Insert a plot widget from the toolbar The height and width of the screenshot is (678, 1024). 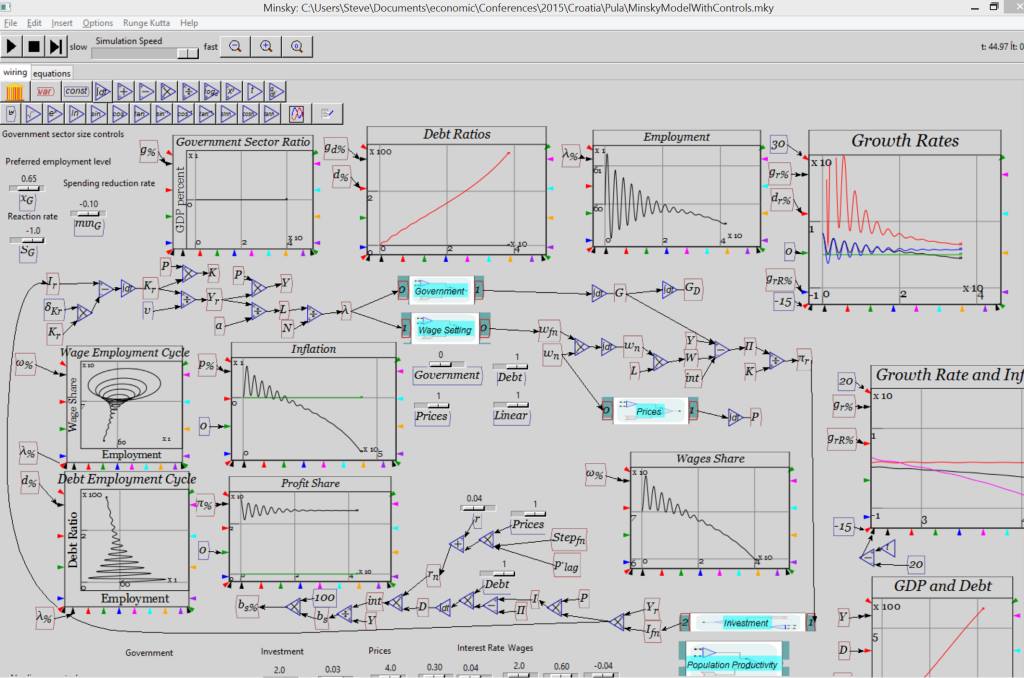click(x=296, y=112)
